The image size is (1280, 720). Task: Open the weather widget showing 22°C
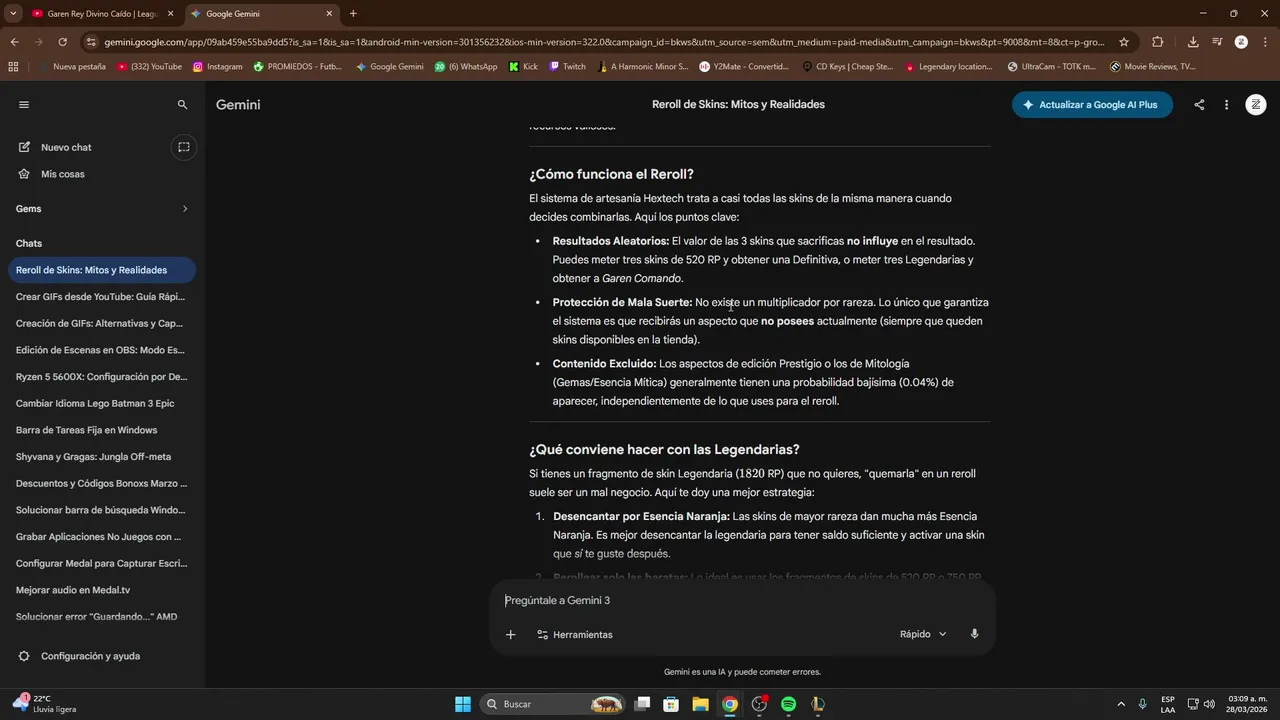pyautogui.click(x=42, y=704)
